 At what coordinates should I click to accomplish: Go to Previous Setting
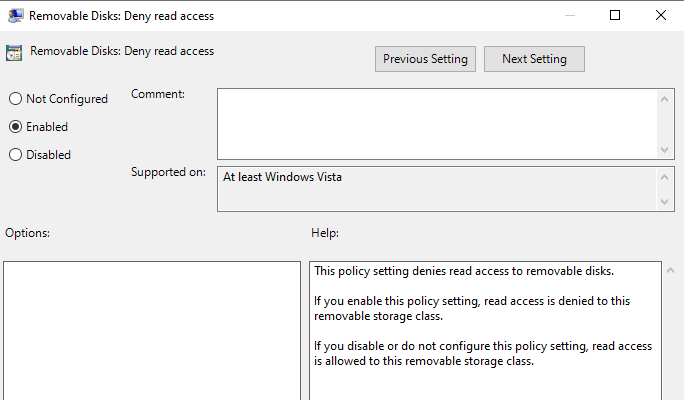pos(425,59)
